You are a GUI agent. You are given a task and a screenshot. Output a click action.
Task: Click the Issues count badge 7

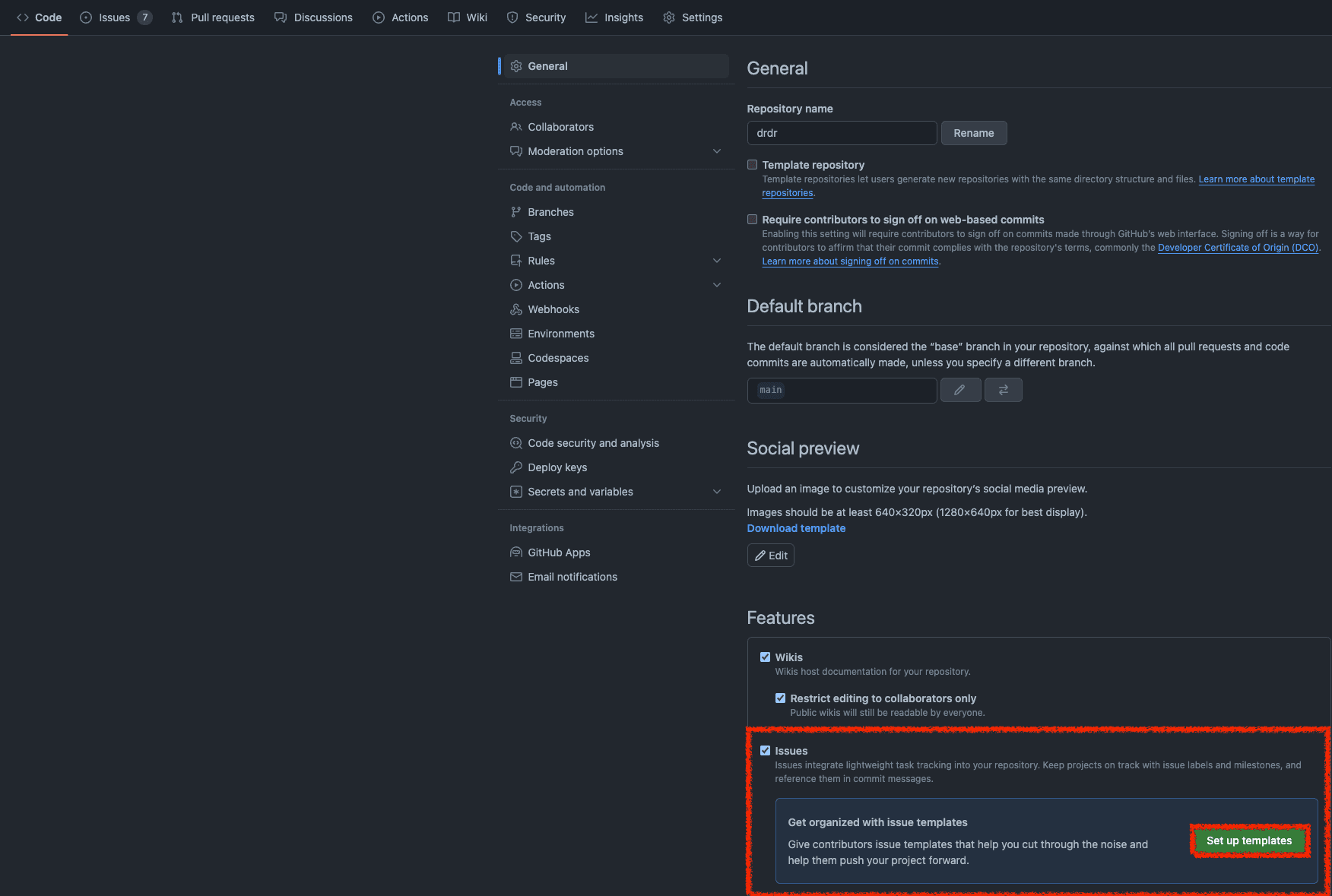pyautogui.click(x=145, y=17)
